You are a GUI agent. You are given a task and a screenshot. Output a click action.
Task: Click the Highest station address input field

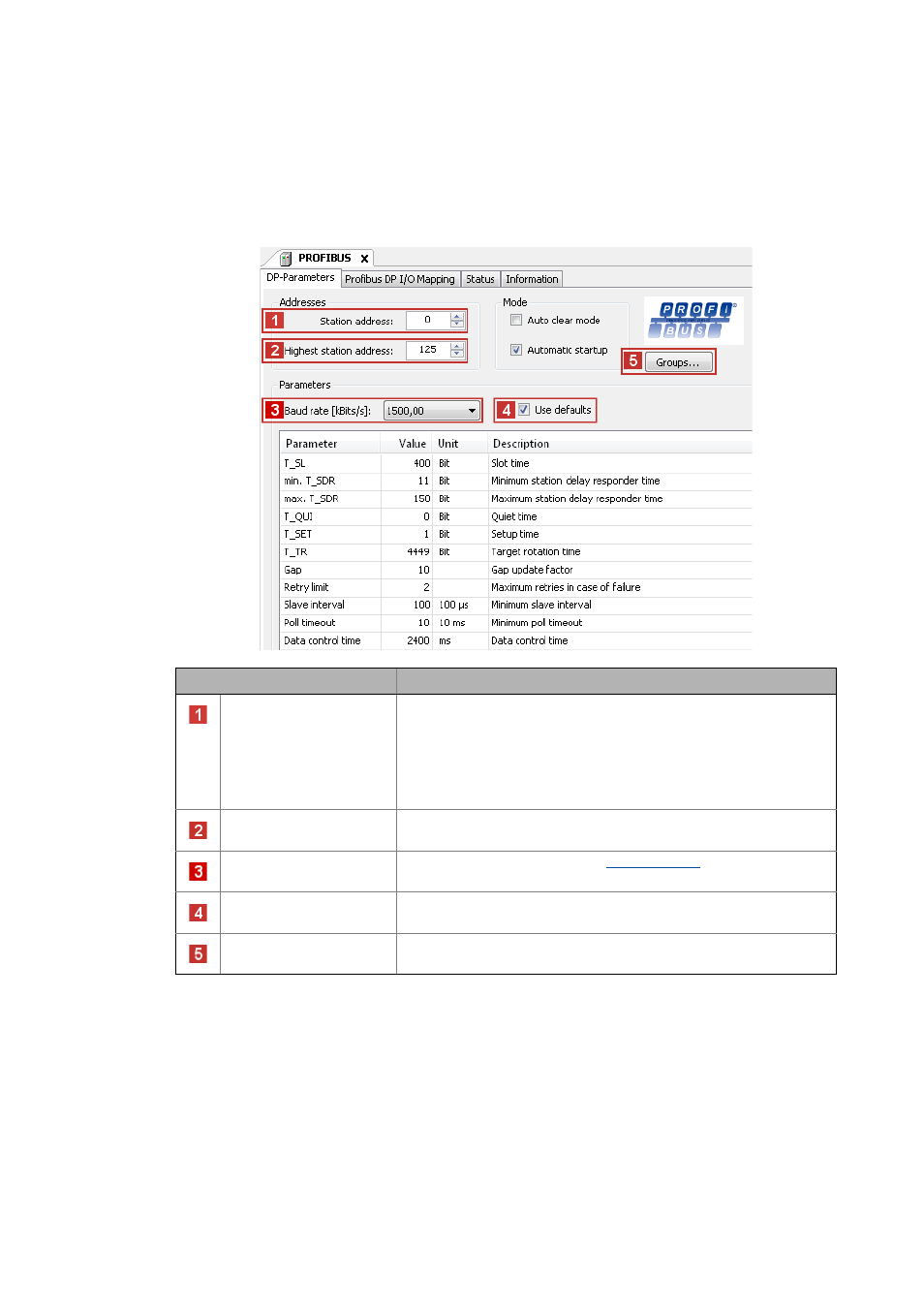point(428,350)
